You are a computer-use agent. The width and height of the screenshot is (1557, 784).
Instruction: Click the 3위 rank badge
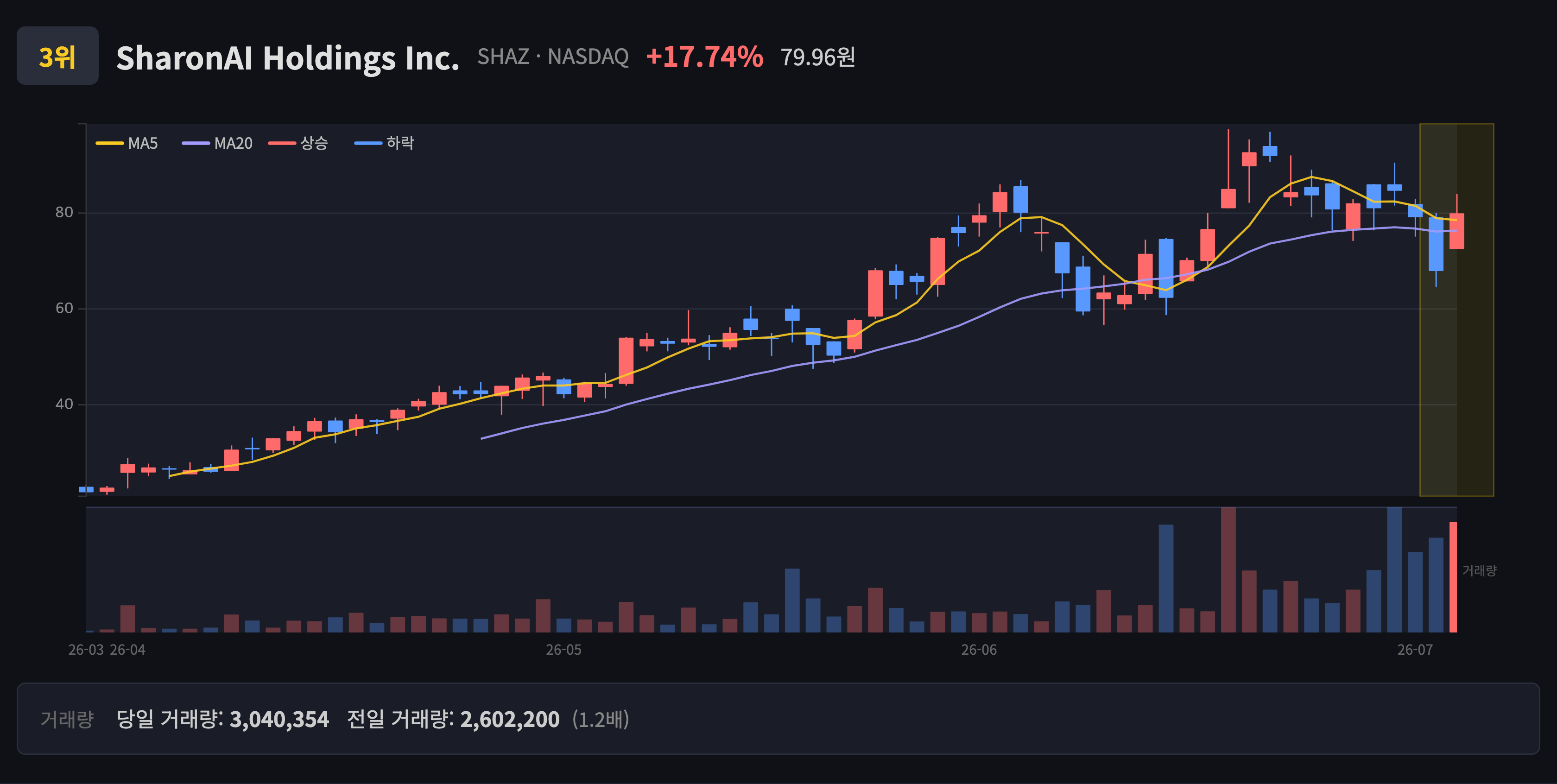[57, 56]
